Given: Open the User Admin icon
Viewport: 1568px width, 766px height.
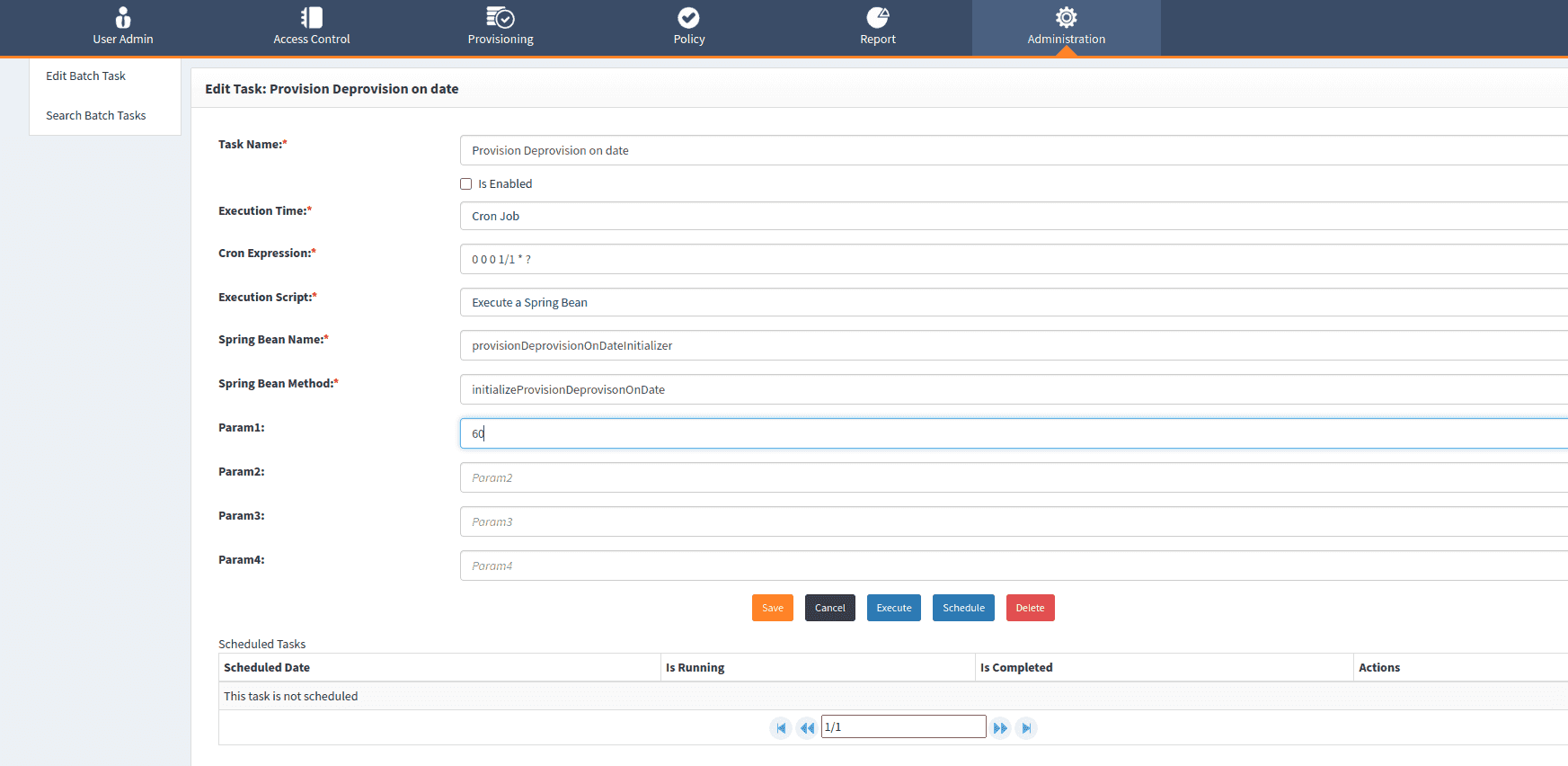Looking at the screenshot, I should [x=123, y=18].
